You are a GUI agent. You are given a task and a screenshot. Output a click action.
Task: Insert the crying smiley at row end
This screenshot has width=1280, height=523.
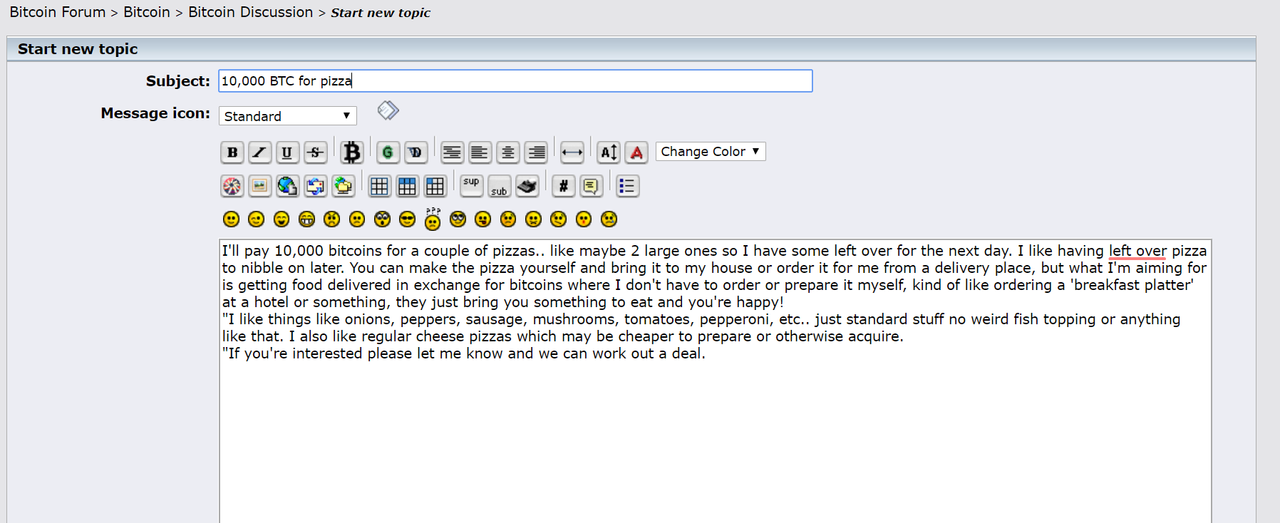click(x=609, y=218)
